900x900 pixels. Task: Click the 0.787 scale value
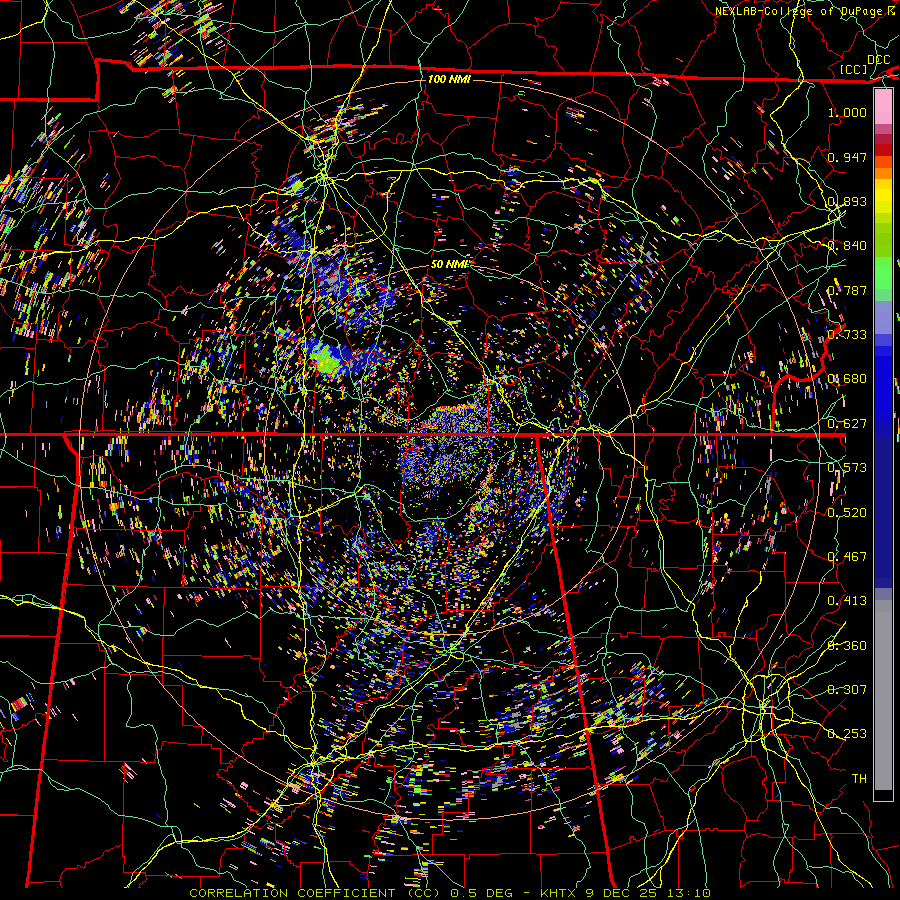coord(847,290)
